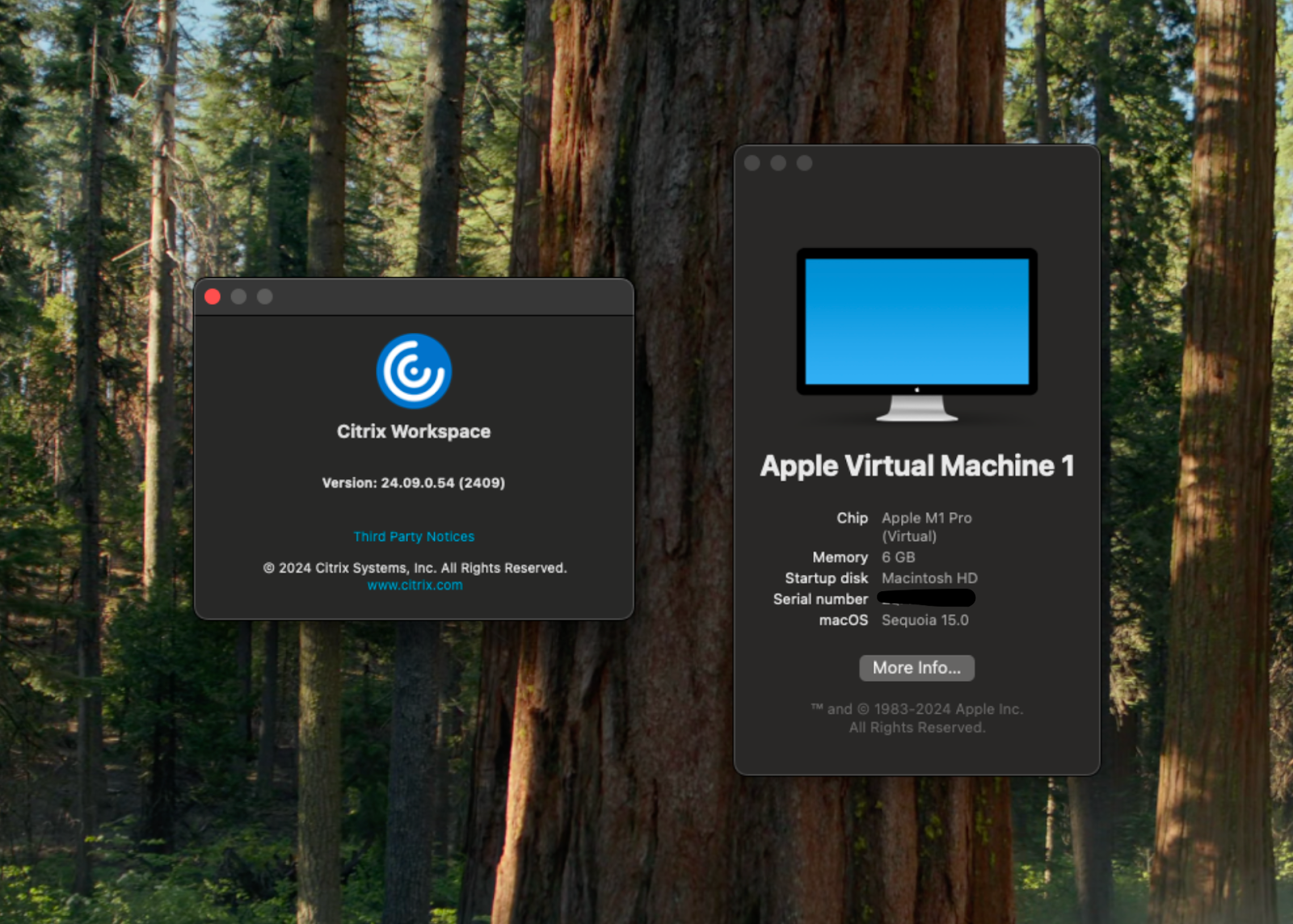Click the Citrix window's zoom button
The width and height of the screenshot is (1293, 924).
pos(264,297)
